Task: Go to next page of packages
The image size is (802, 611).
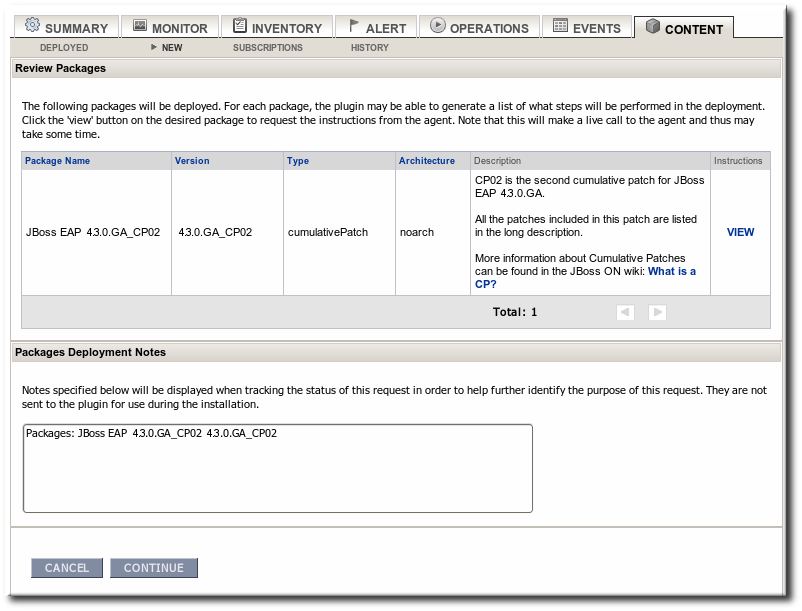Action: 657,312
